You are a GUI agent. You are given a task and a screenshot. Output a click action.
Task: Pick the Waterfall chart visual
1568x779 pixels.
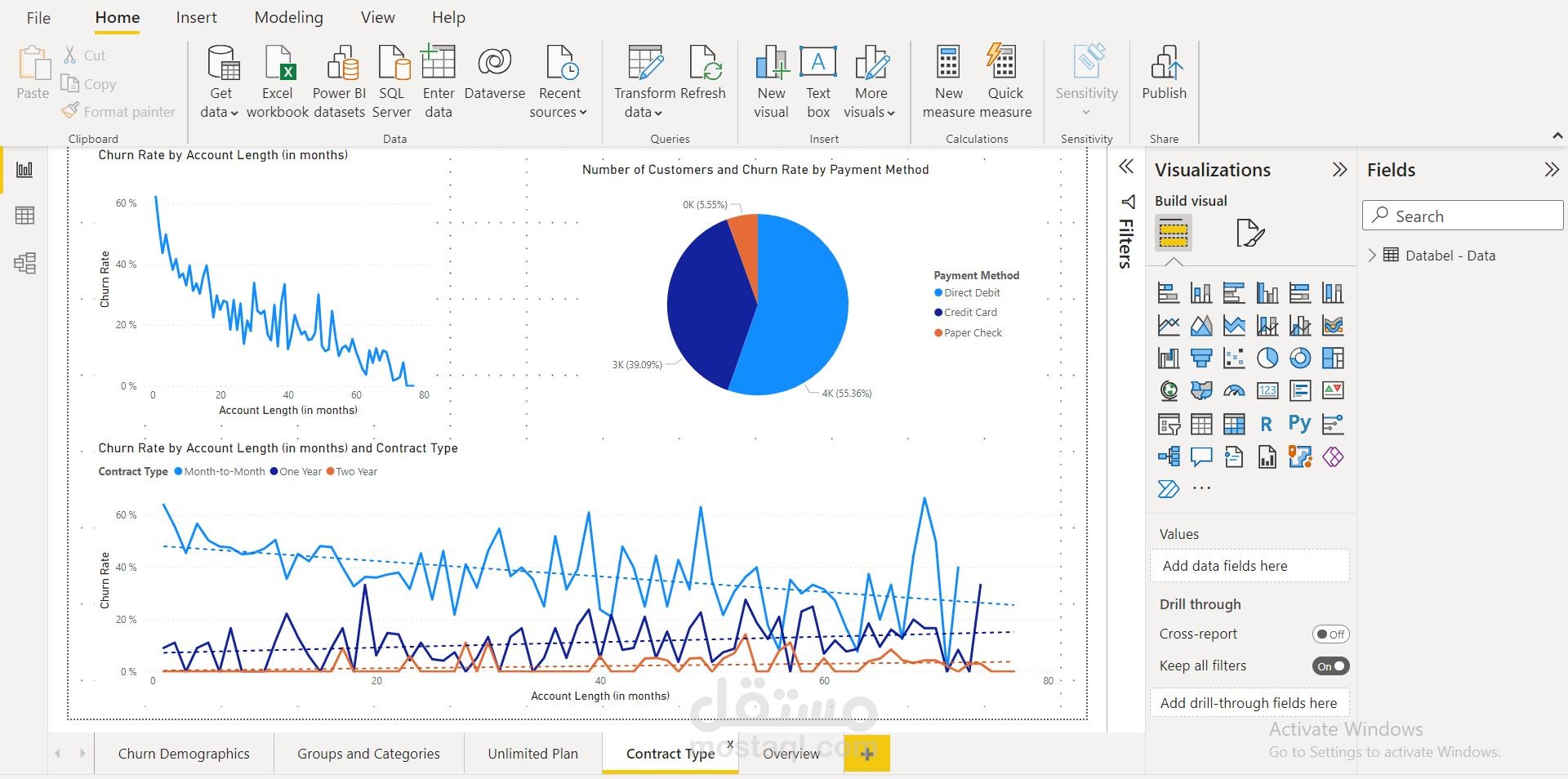point(1169,358)
